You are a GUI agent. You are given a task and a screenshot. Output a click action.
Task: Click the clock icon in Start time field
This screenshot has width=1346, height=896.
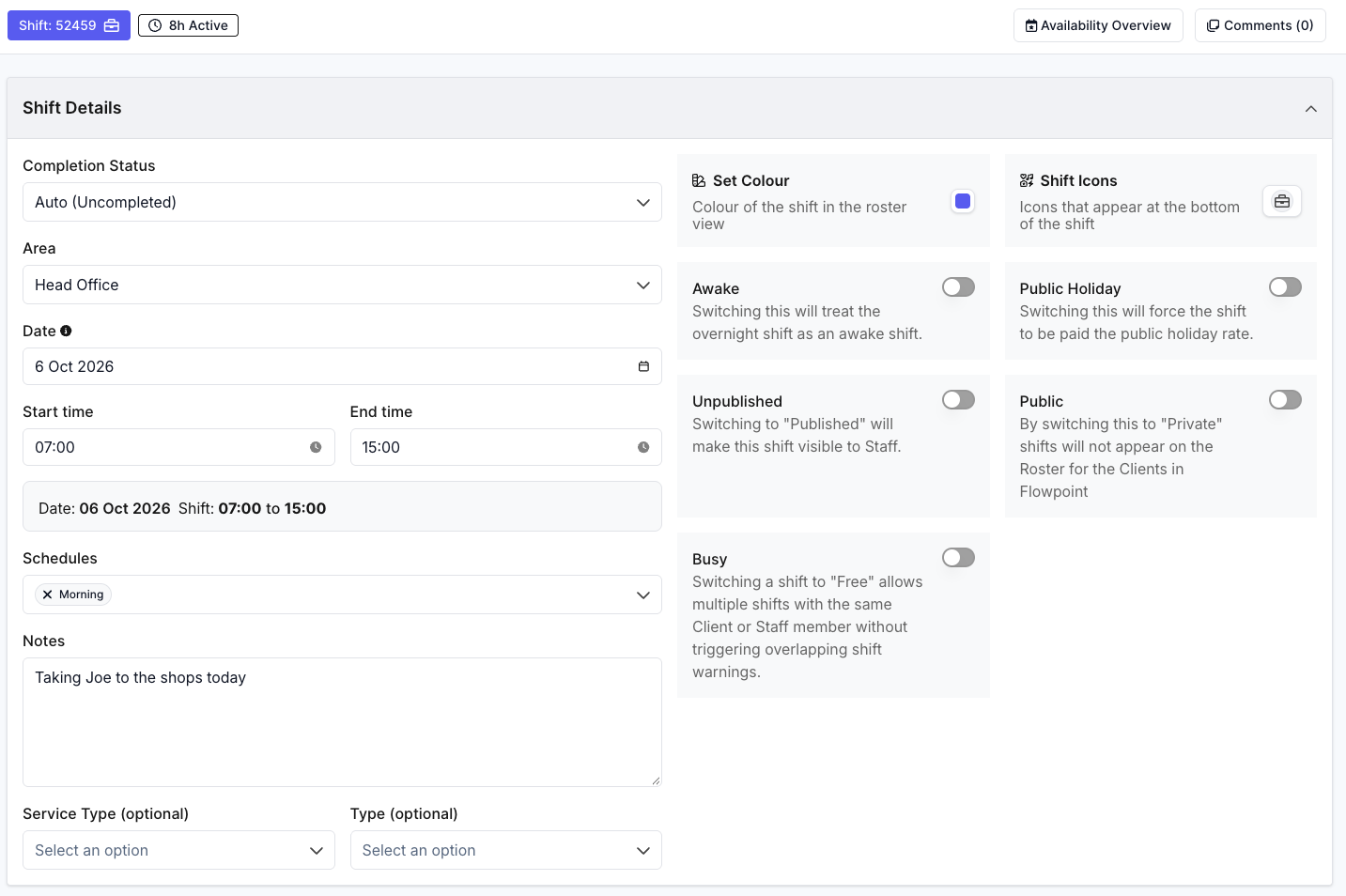click(x=316, y=447)
